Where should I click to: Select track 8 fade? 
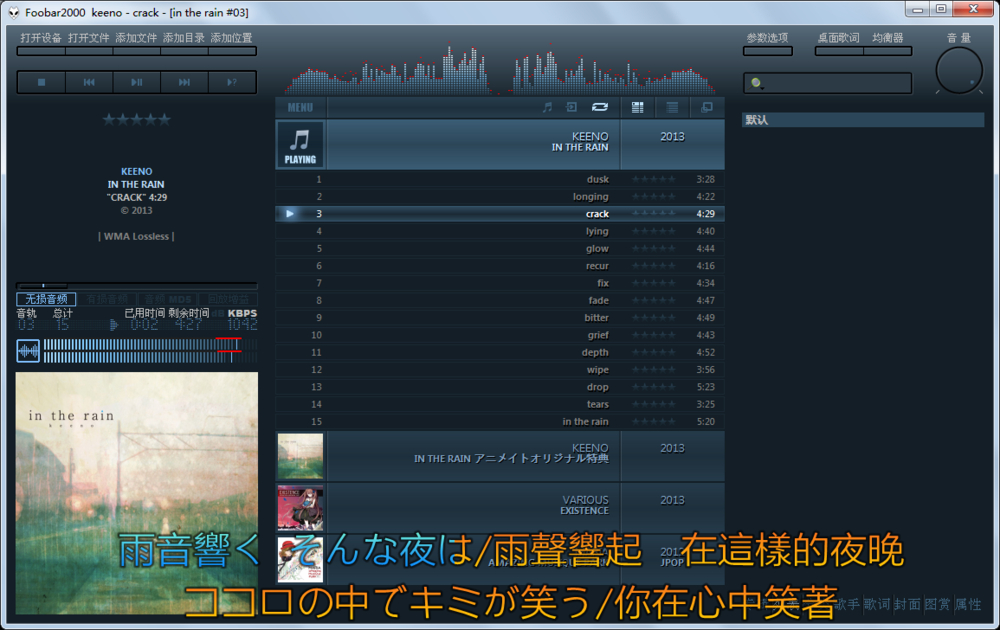(500, 300)
